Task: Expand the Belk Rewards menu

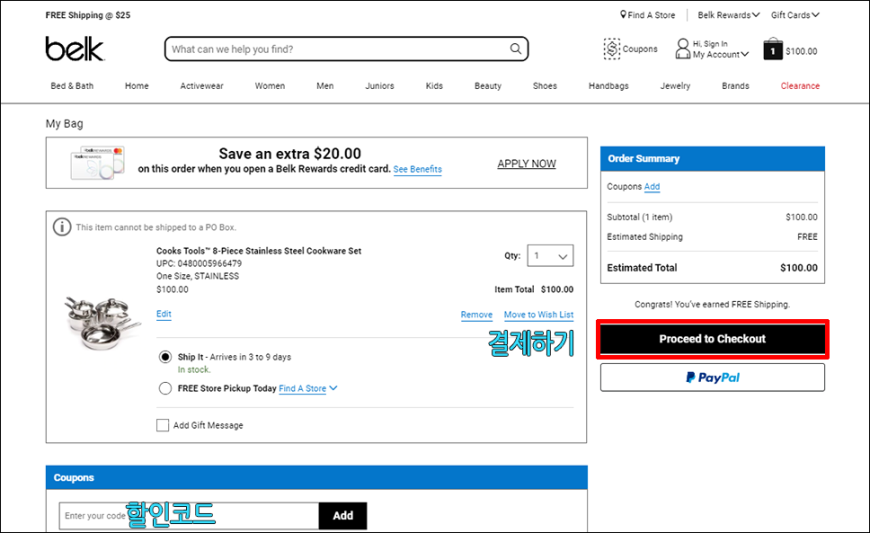Action: pos(729,15)
